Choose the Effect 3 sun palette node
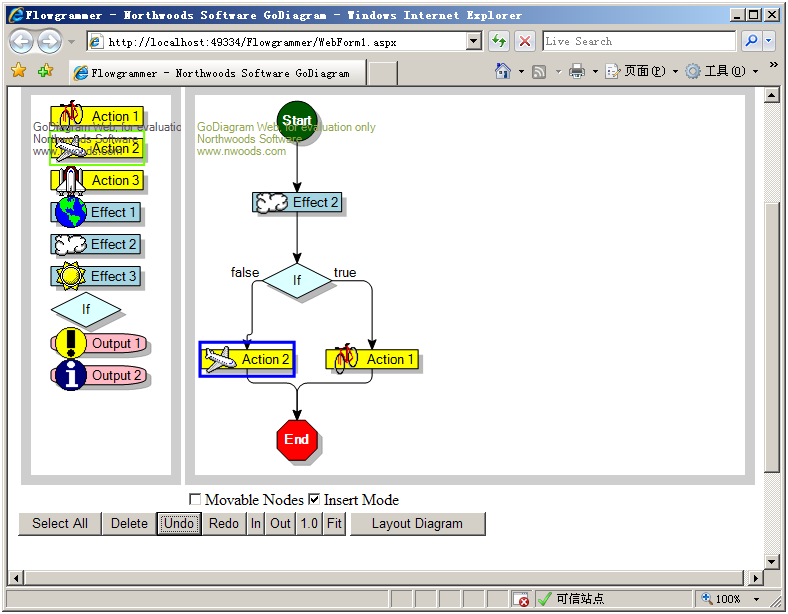This screenshot has width=788, height=614. tap(95, 276)
